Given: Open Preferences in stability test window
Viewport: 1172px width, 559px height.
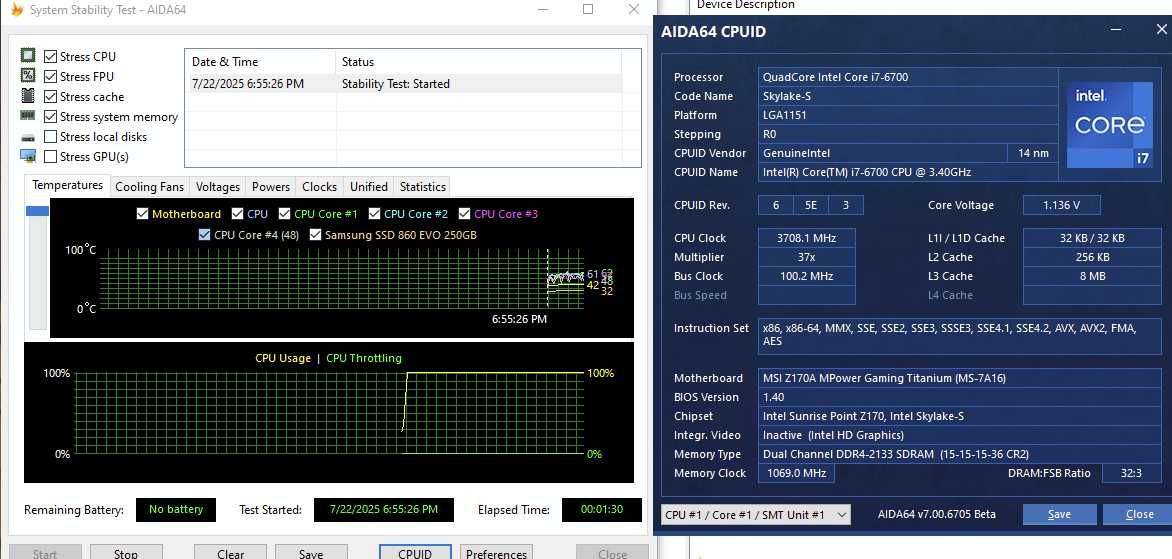Looking at the screenshot, I should 496,553.
